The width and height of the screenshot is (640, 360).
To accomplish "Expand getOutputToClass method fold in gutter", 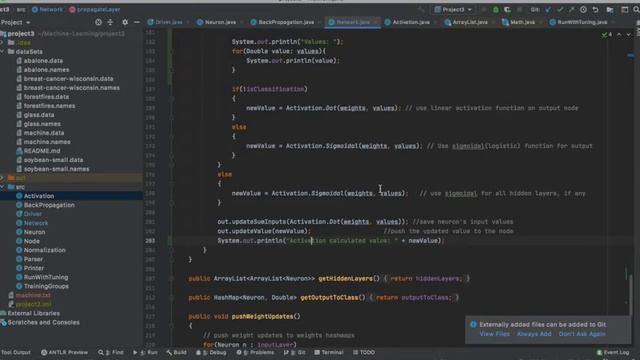I will 171,298.
